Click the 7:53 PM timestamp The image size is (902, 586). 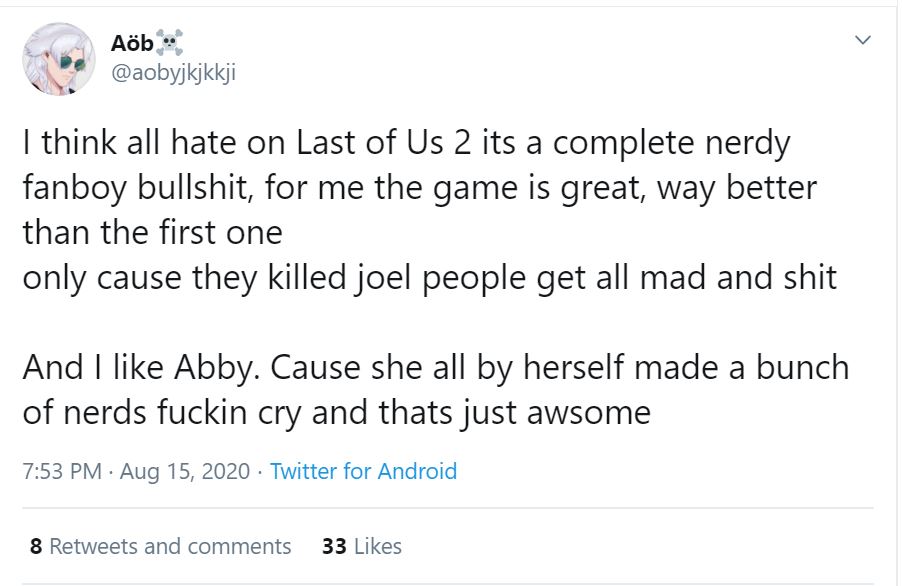pos(61,471)
